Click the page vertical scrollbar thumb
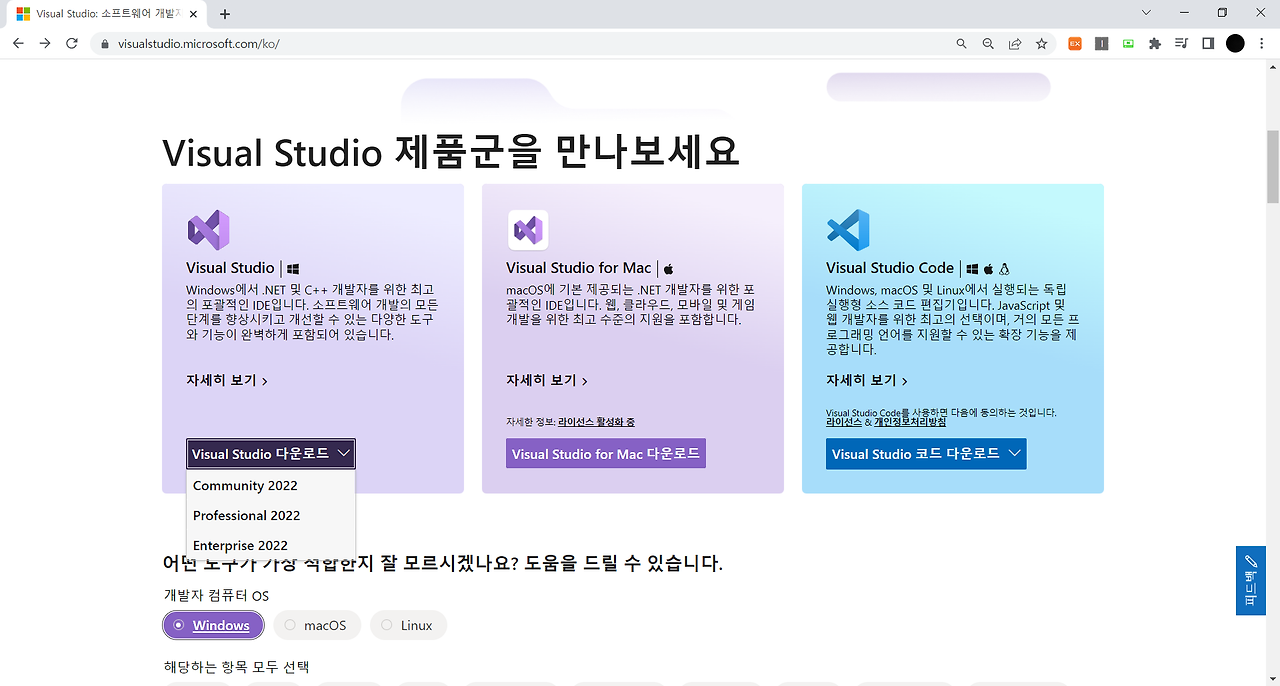The width and height of the screenshot is (1280, 686). [1273, 166]
